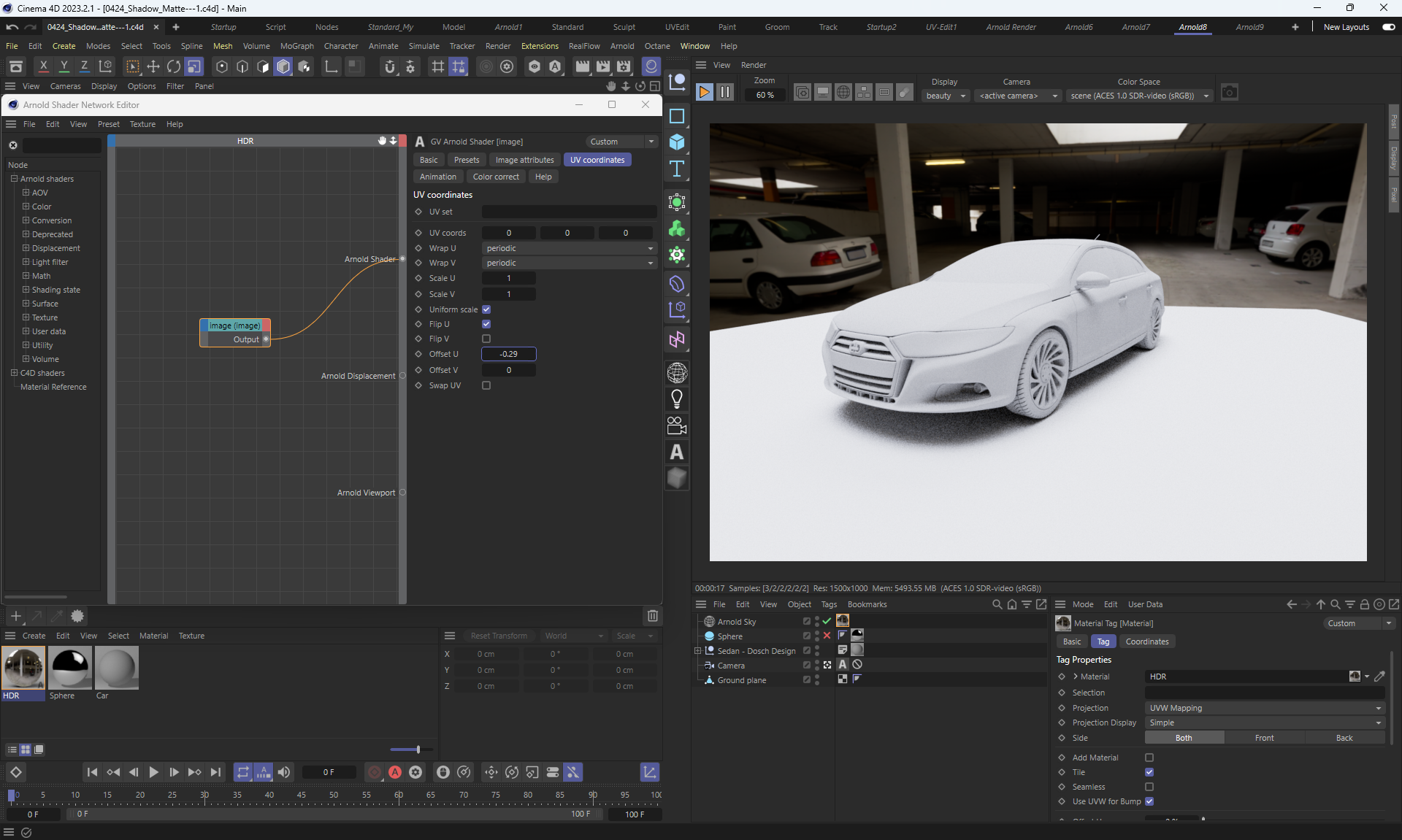Uncheck the Flip U checkbox
The image size is (1402, 840).
(x=486, y=324)
